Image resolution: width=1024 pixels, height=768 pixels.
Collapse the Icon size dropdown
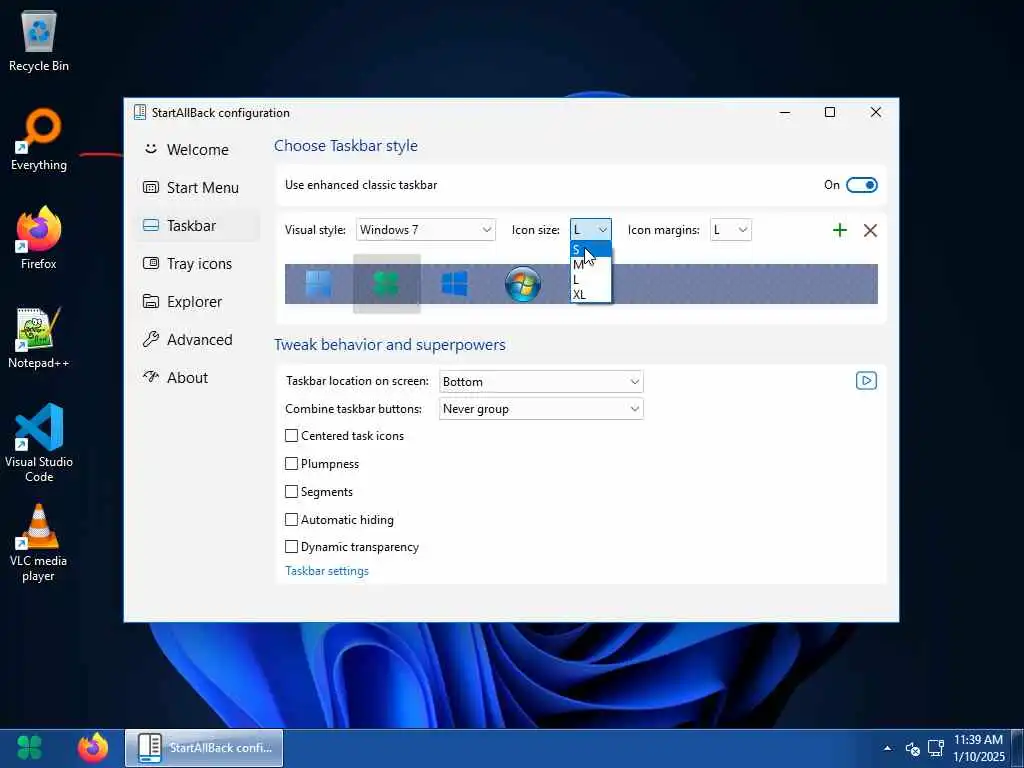590,230
